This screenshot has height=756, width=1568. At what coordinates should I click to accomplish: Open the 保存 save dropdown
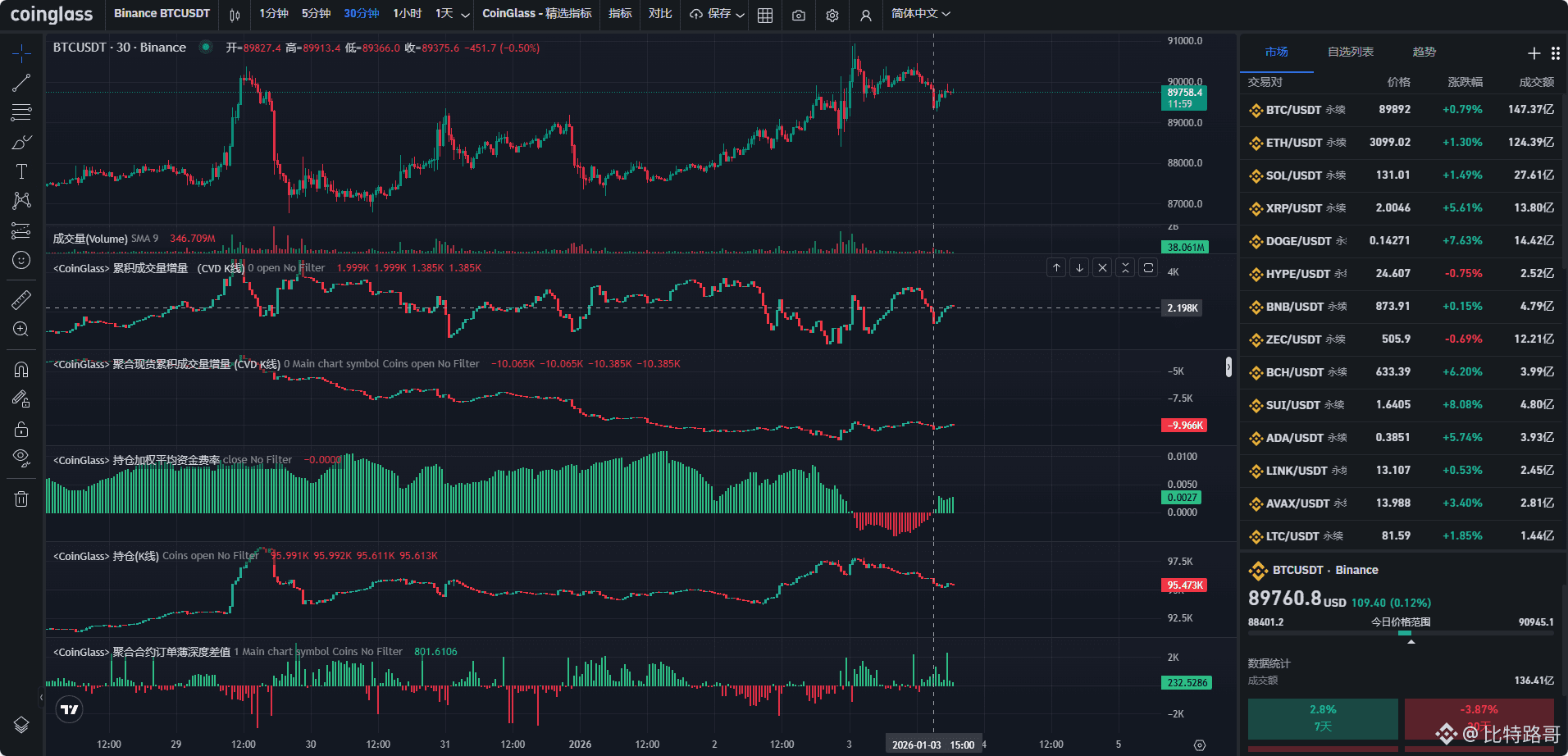pyautogui.click(x=717, y=14)
